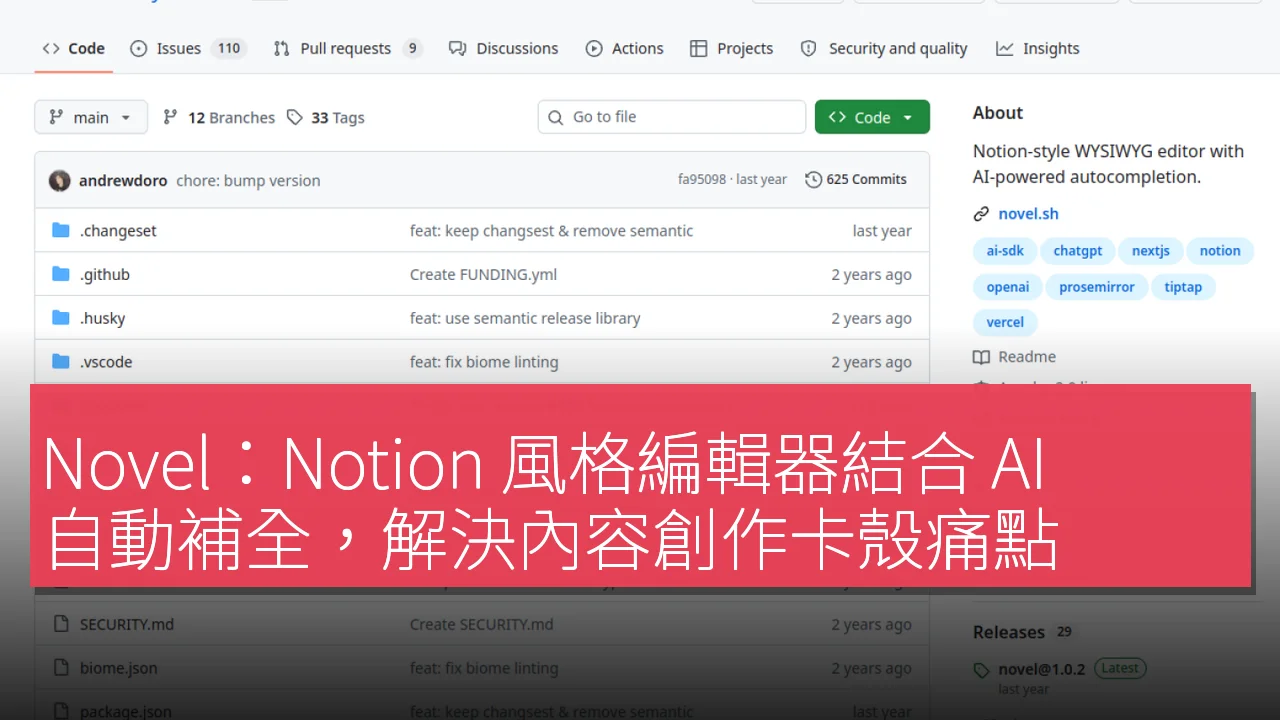Select the openai topic tag
Image resolution: width=1280 pixels, height=720 pixels.
click(x=1007, y=287)
